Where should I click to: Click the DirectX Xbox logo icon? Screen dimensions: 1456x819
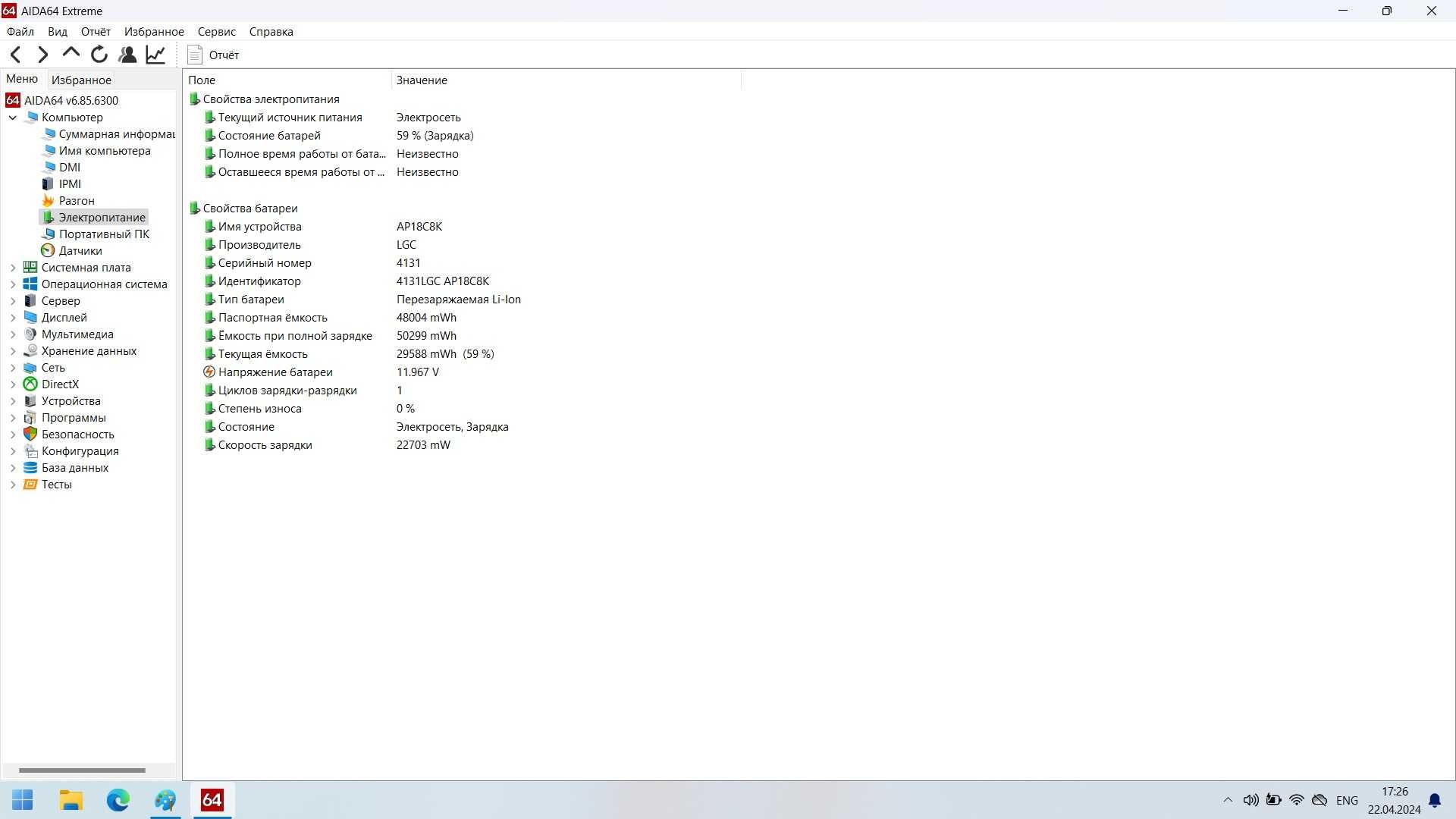tap(30, 384)
